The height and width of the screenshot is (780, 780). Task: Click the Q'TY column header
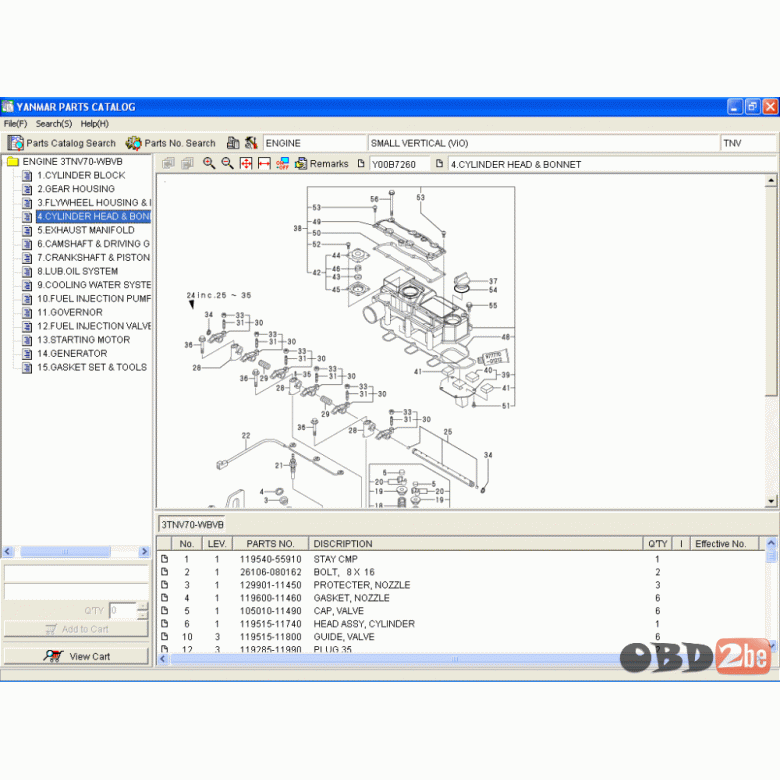(x=658, y=544)
